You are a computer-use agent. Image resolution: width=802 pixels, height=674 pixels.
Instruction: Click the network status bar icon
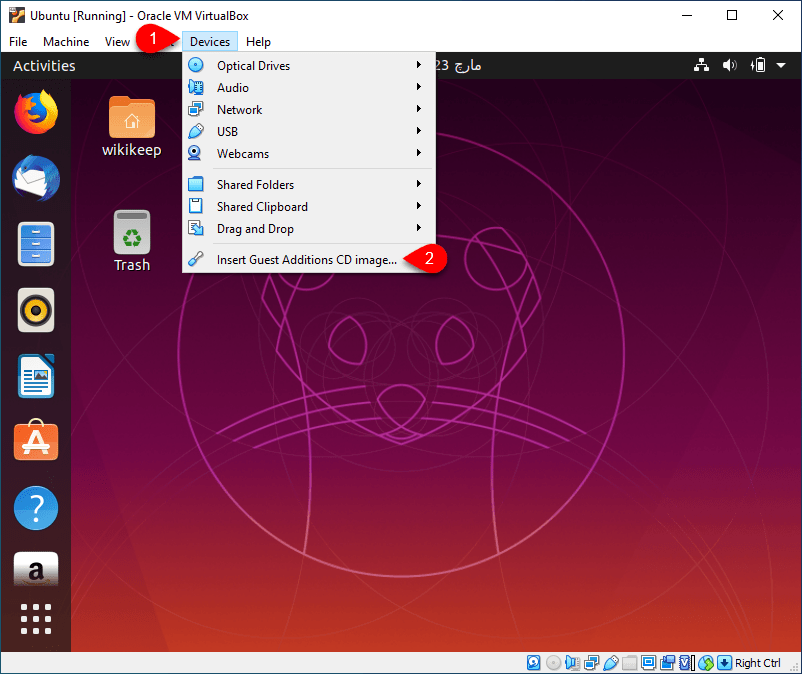[591, 663]
